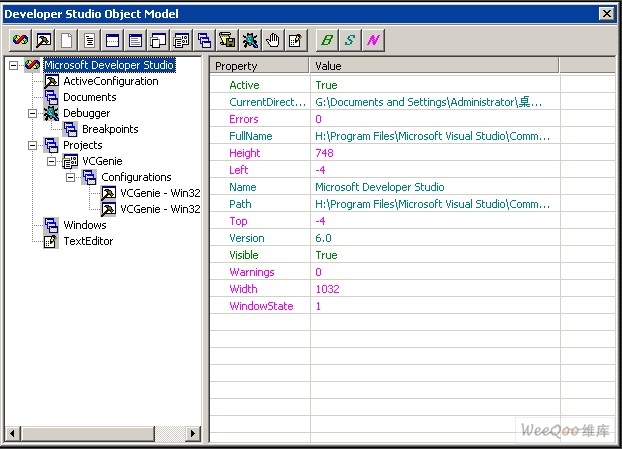Click the hammer icon in the toolbar
622x449 pixels.
pos(44,41)
